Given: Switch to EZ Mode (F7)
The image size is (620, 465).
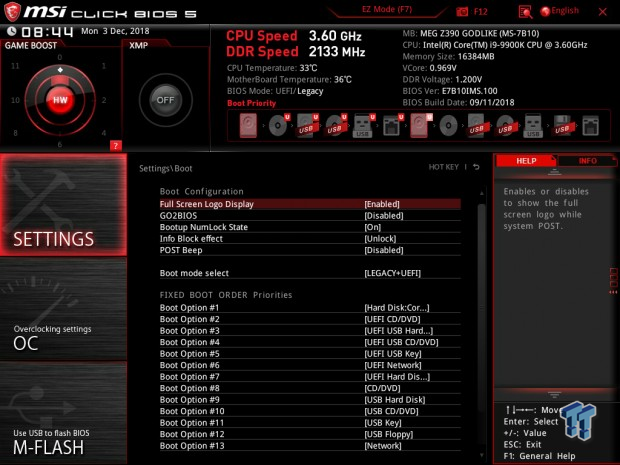Looking at the screenshot, I should pos(387,9).
